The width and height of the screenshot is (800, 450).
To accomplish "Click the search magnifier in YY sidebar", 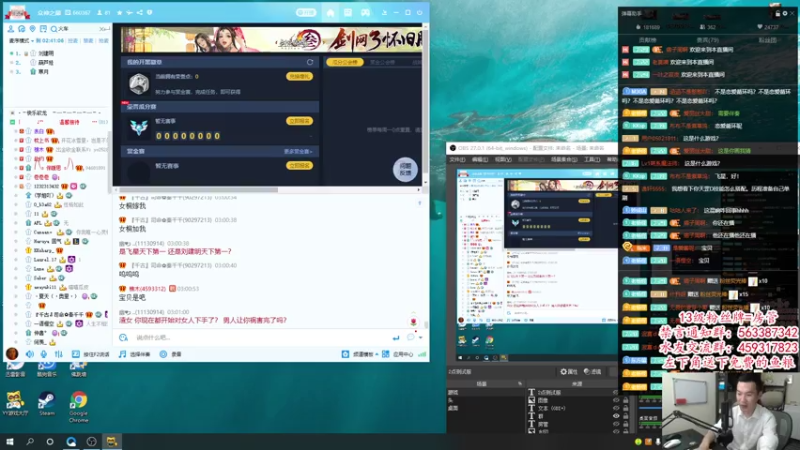I will click(x=54, y=29).
